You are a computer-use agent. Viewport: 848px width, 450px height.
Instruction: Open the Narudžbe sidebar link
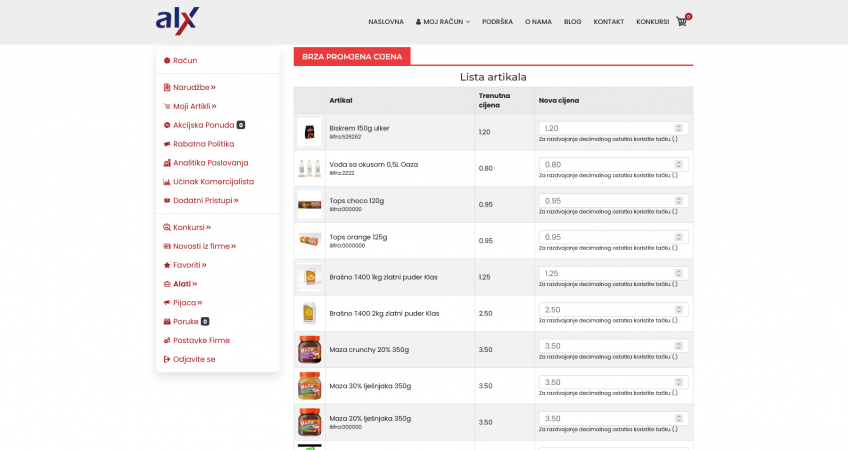(194, 87)
